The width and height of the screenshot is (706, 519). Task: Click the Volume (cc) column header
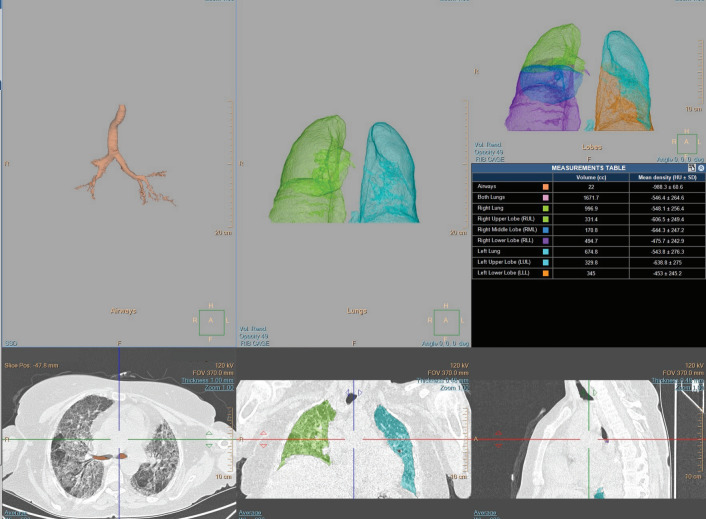tap(593, 176)
